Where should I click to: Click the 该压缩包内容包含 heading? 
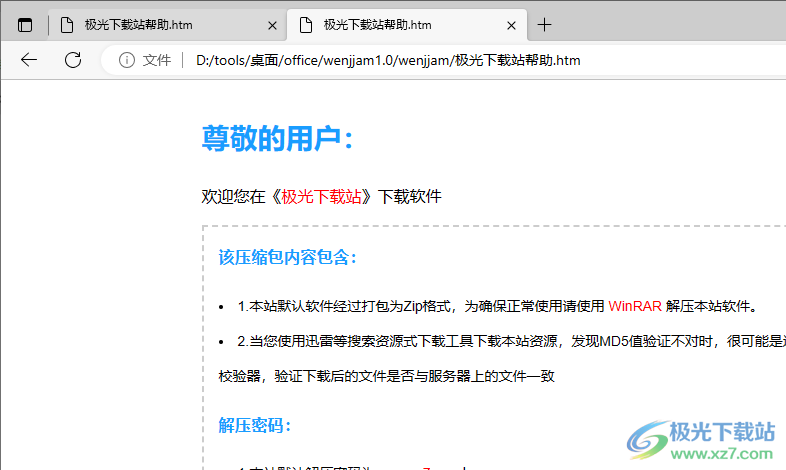[288, 257]
